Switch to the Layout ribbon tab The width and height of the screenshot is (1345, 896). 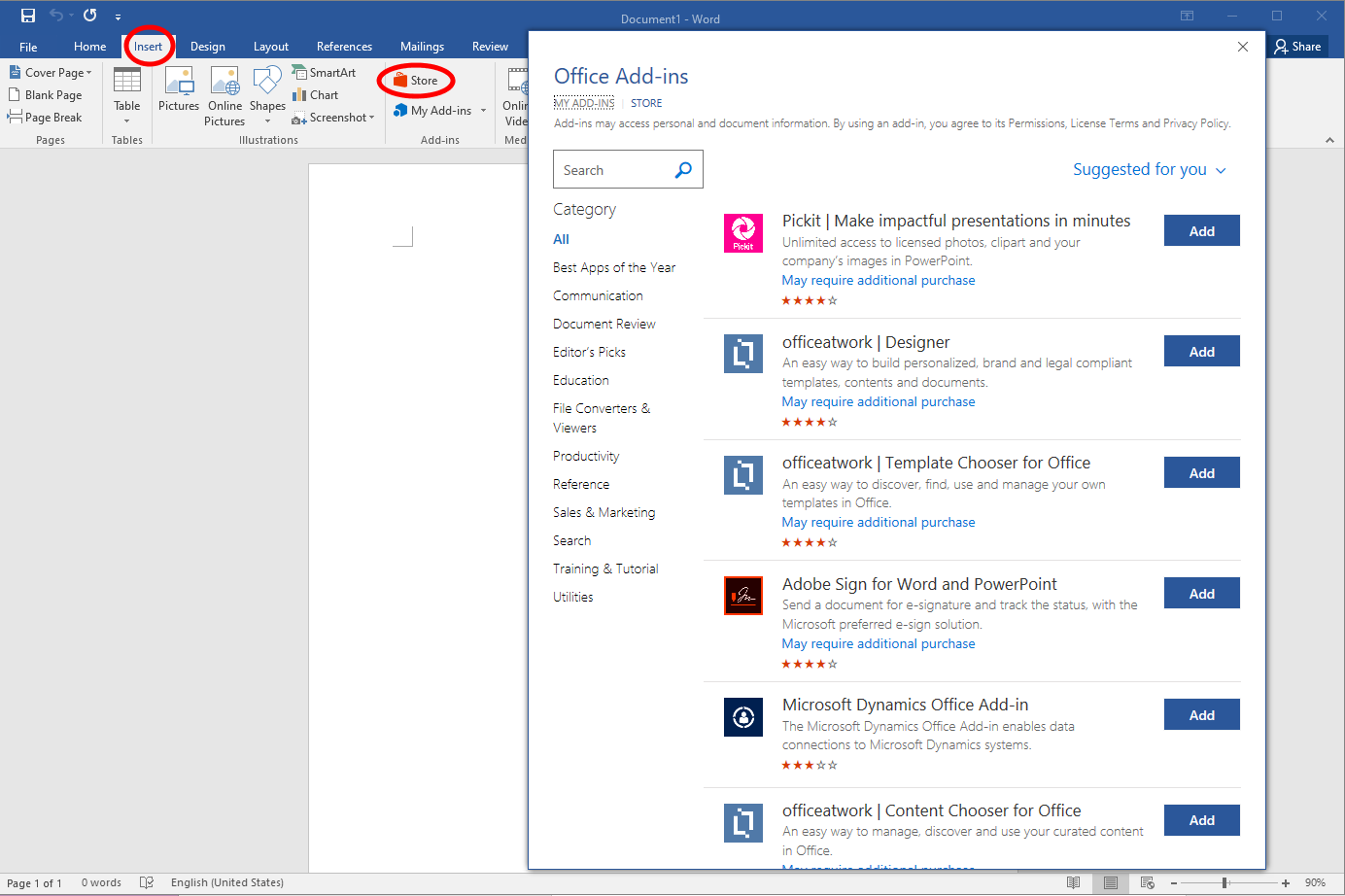[271, 47]
